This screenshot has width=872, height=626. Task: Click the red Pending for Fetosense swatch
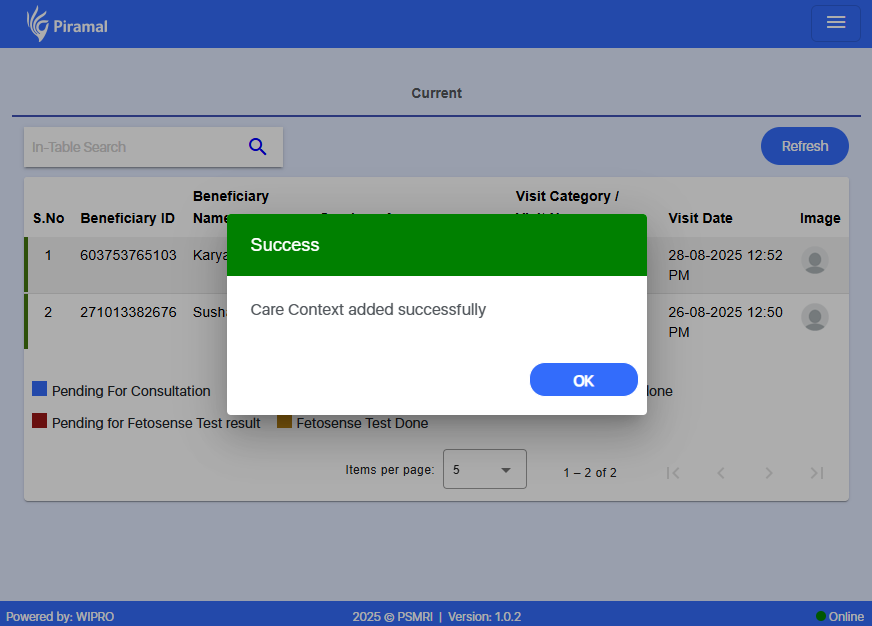click(40, 421)
